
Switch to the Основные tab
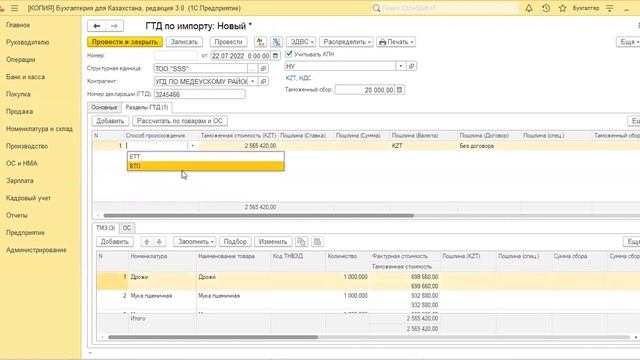104,107
